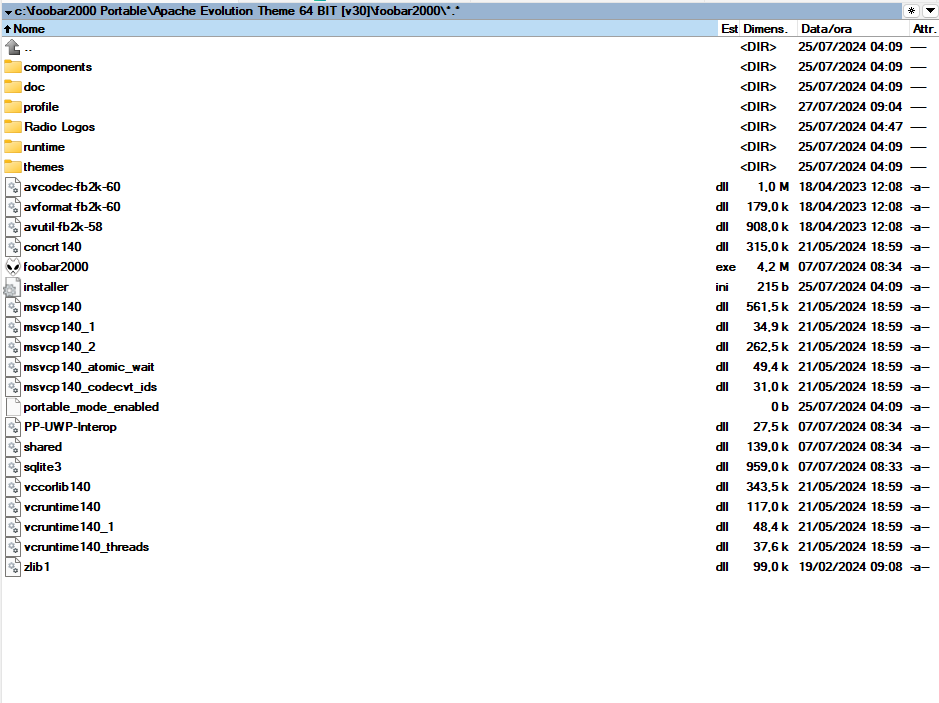
Task: Sort by the Attr. column header
Action: point(924,29)
